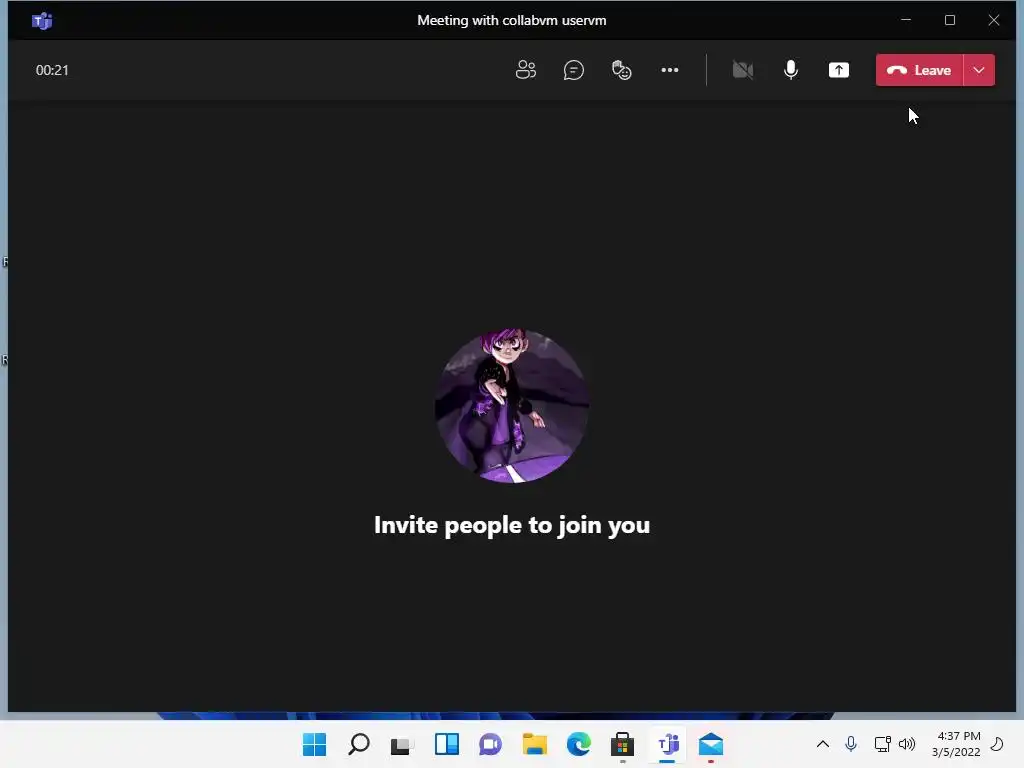Open the reactions and raise hand icon
The height and width of the screenshot is (768, 1024).
click(622, 70)
